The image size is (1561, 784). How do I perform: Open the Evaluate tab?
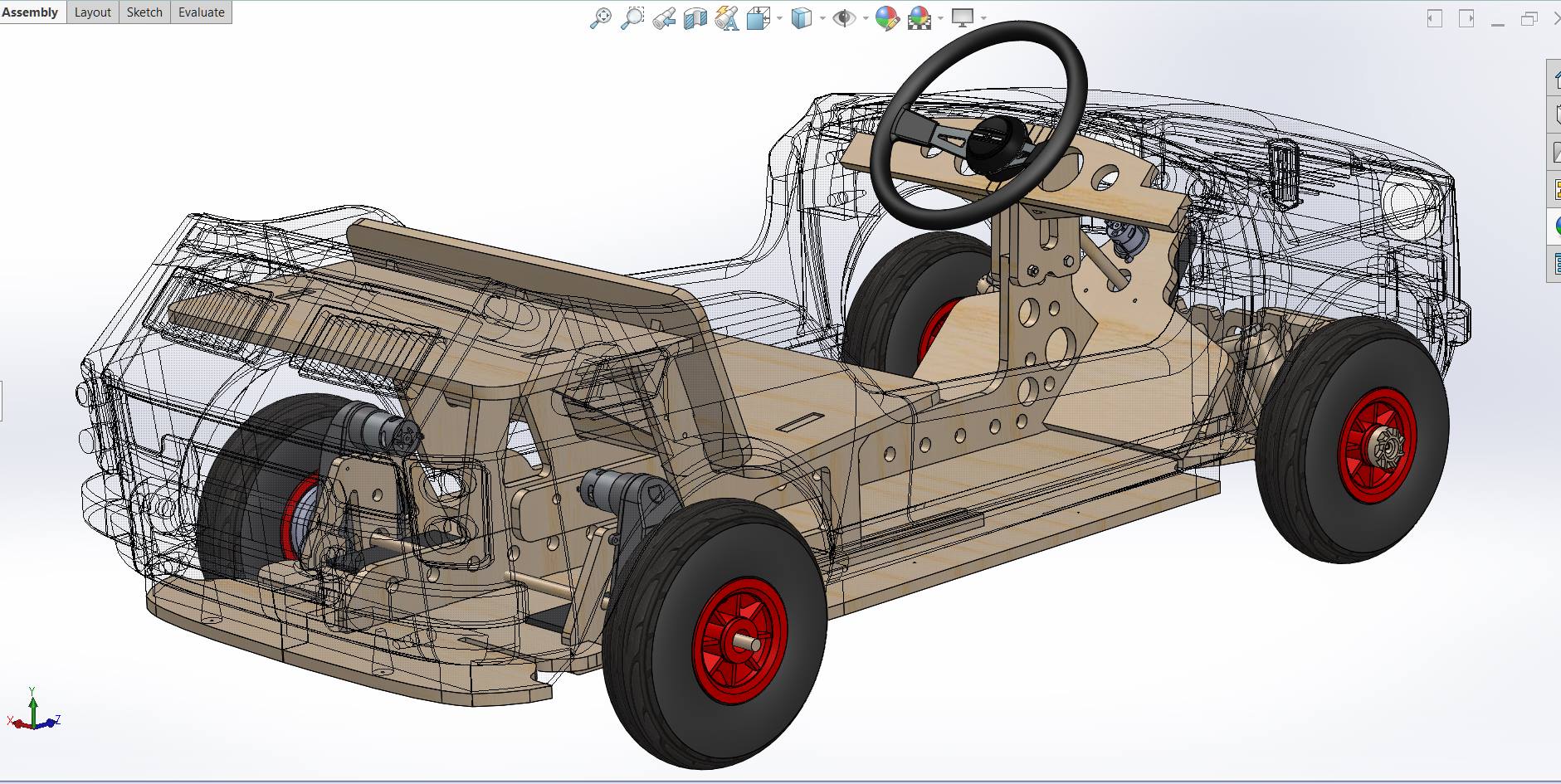point(201,12)
